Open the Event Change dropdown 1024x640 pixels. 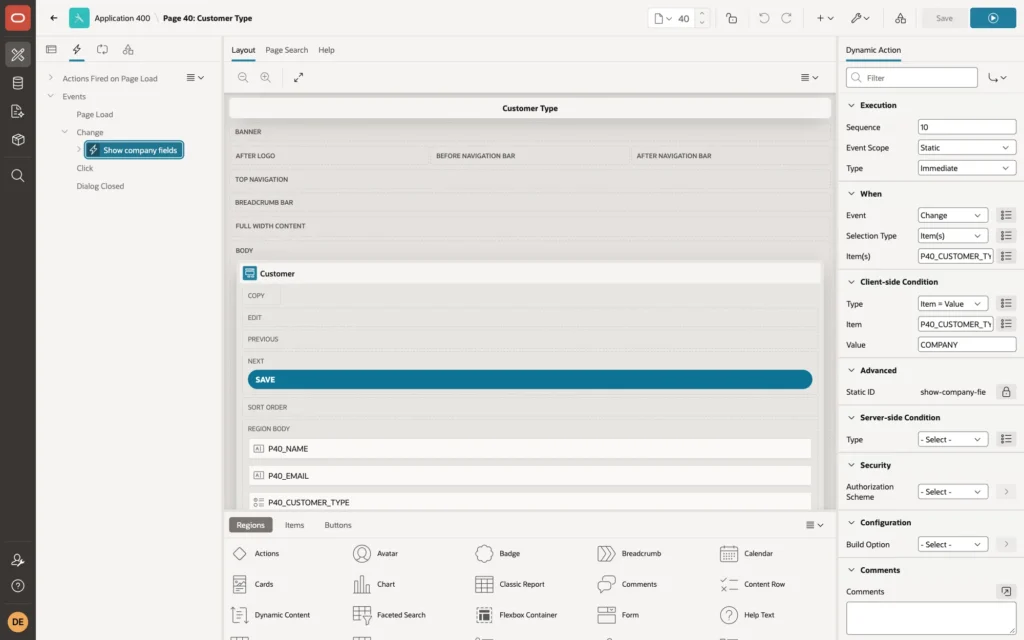952,215
